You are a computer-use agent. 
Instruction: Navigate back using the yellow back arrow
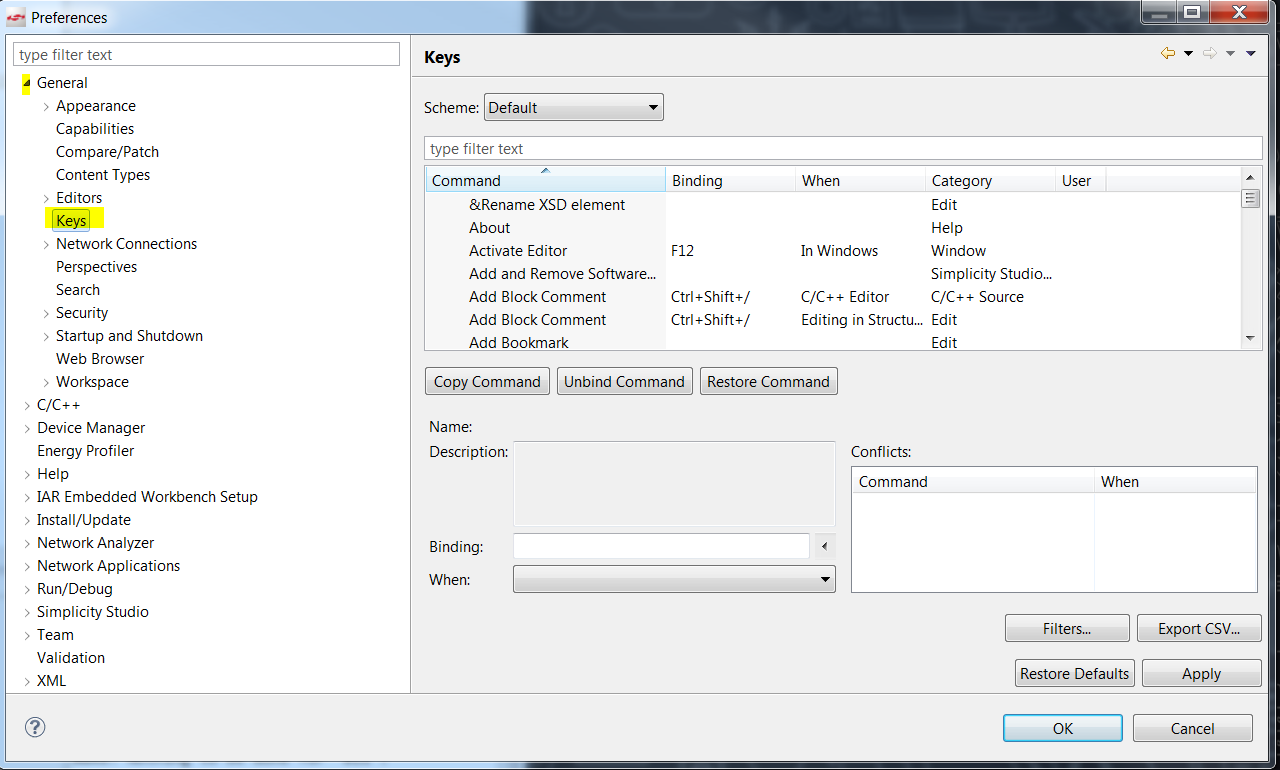[1170, 55]
